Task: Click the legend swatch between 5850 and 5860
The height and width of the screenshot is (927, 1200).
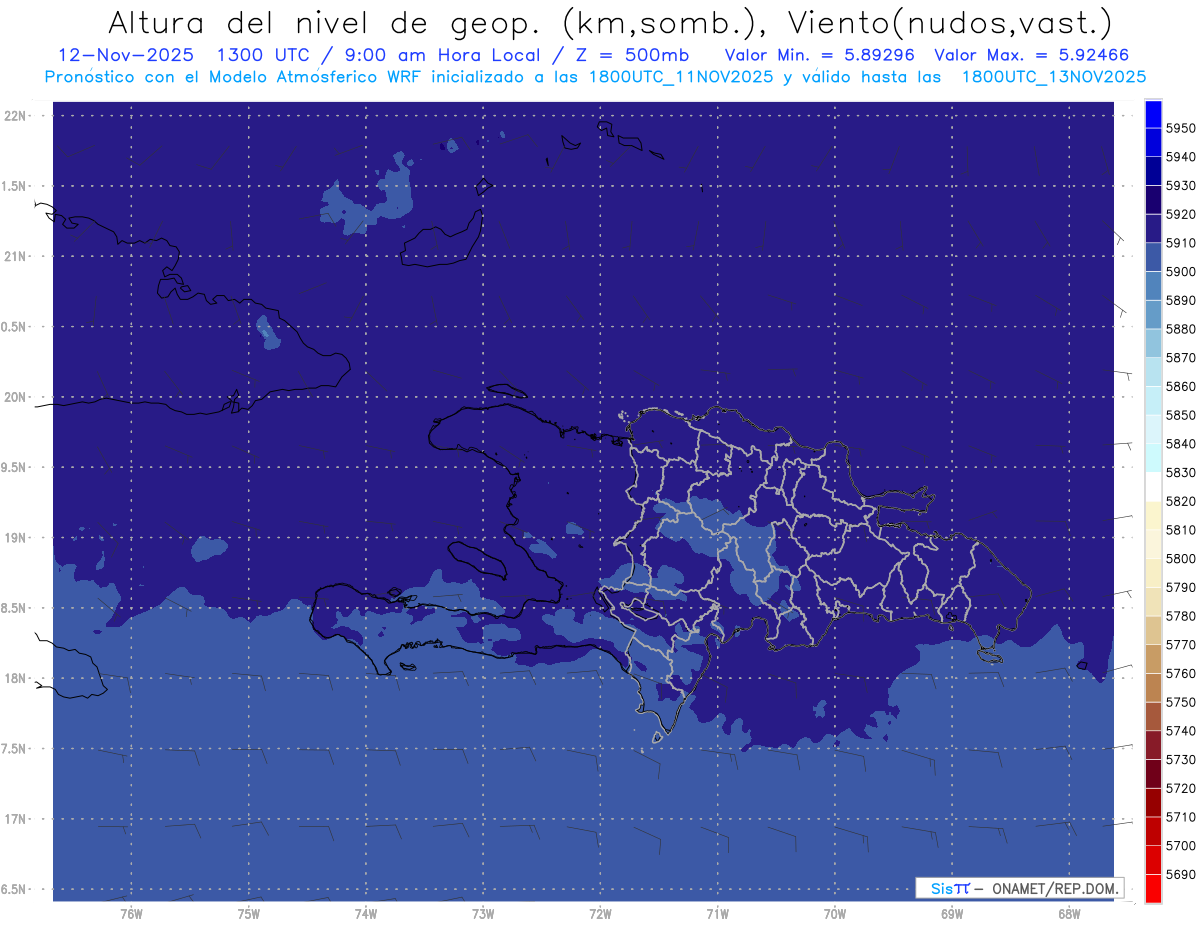Action: 1153,401
